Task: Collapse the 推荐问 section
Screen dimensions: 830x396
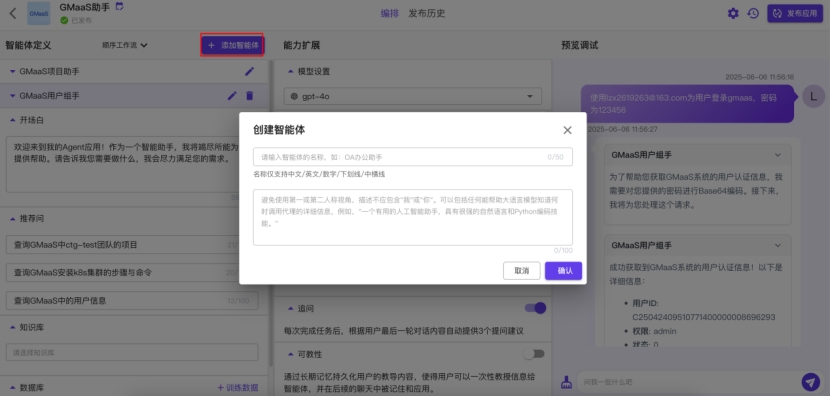Action: pyautogui.click(x=13, y=218)
